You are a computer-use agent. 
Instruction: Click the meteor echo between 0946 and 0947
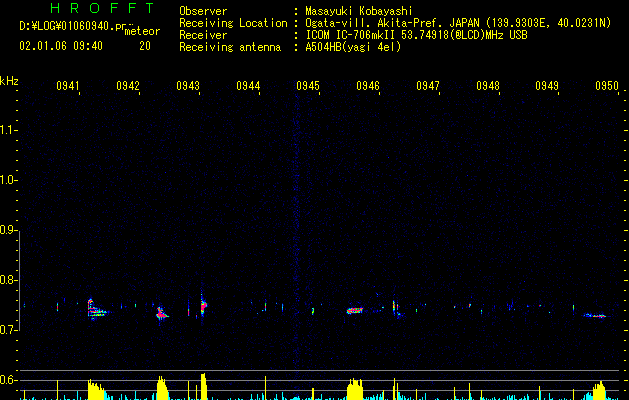396,309
